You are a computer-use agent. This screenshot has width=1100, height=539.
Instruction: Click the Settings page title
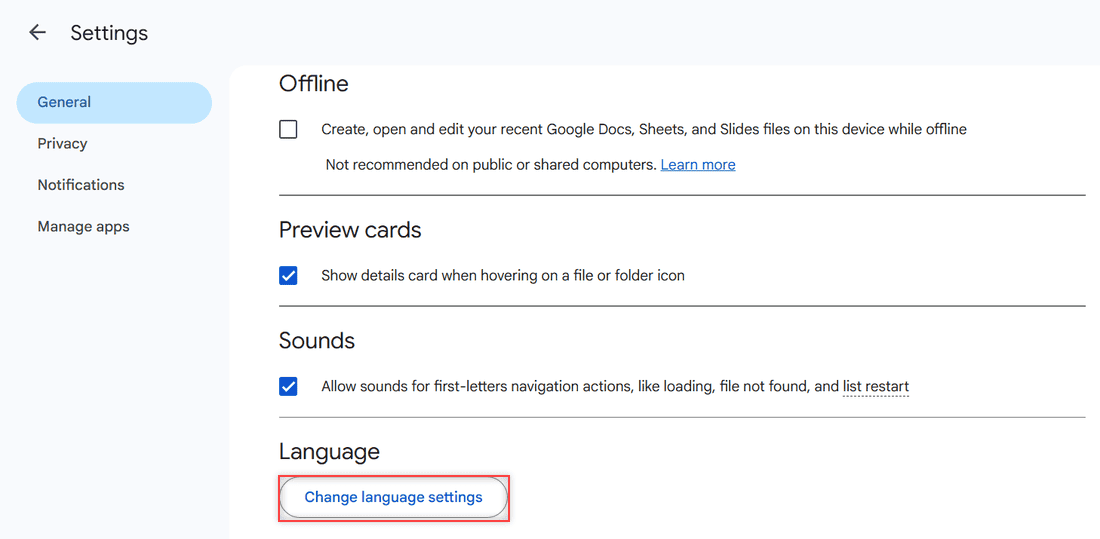pyautogui.click(x=109, y=33)
